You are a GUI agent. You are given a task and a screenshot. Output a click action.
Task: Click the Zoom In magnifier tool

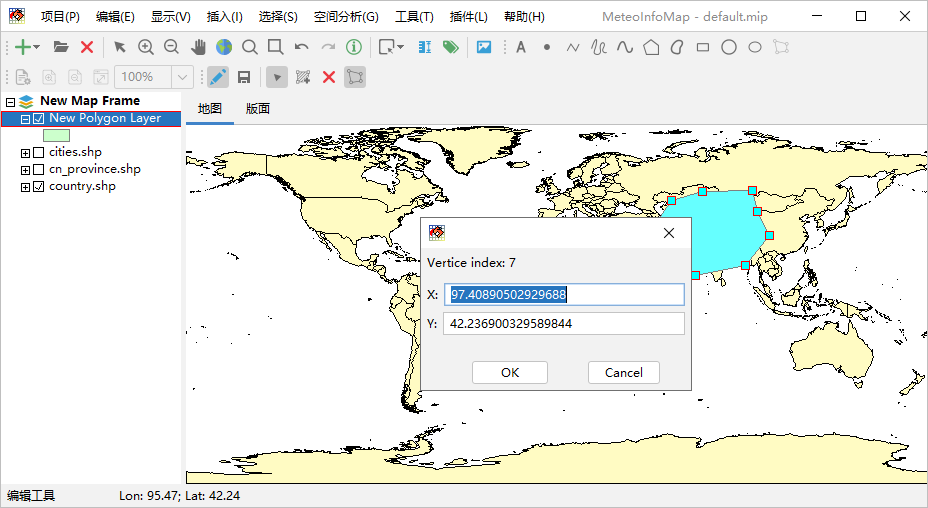pos(146,47)
